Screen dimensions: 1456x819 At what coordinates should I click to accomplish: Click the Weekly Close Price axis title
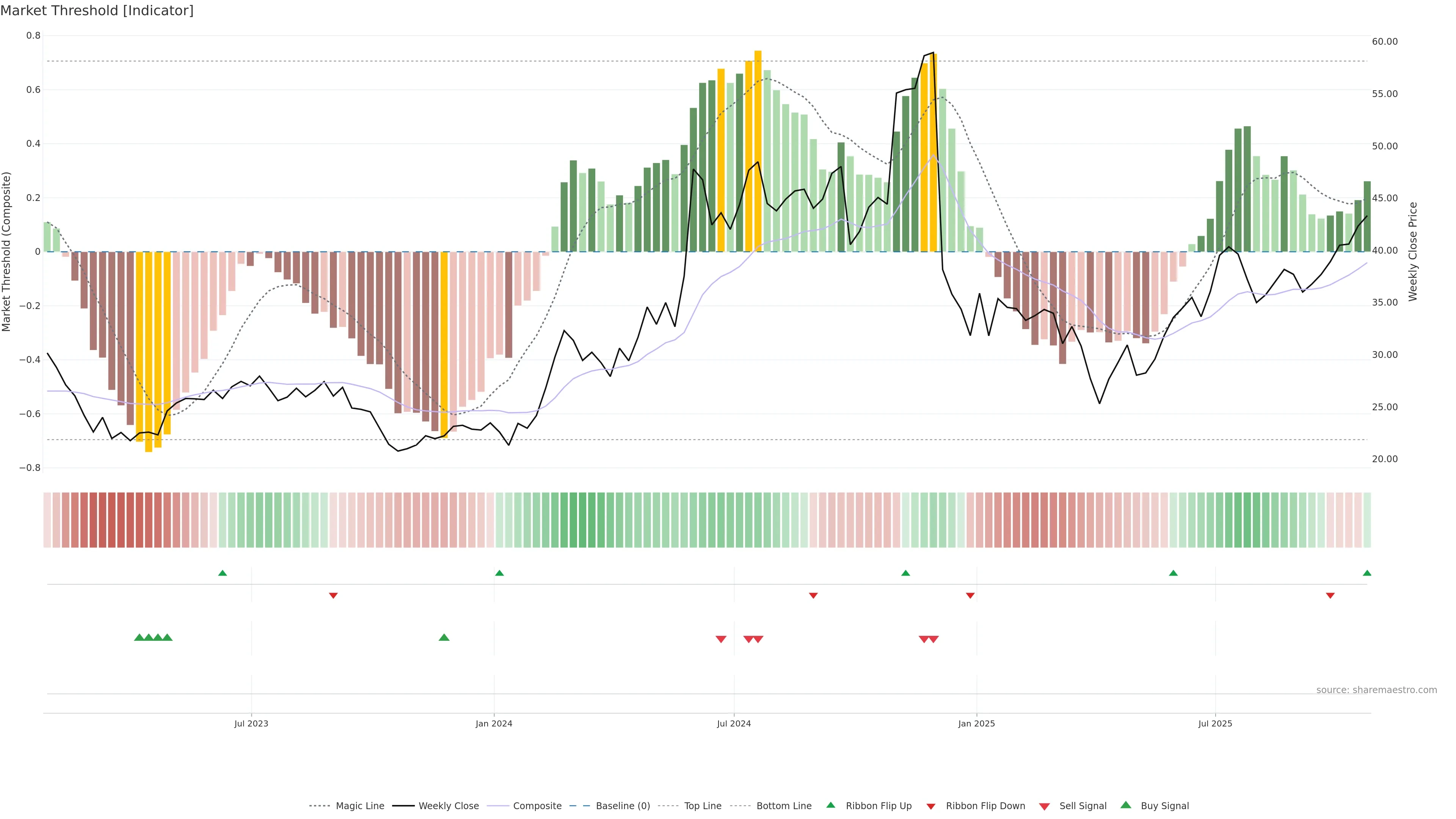[x=1413, y=251]
